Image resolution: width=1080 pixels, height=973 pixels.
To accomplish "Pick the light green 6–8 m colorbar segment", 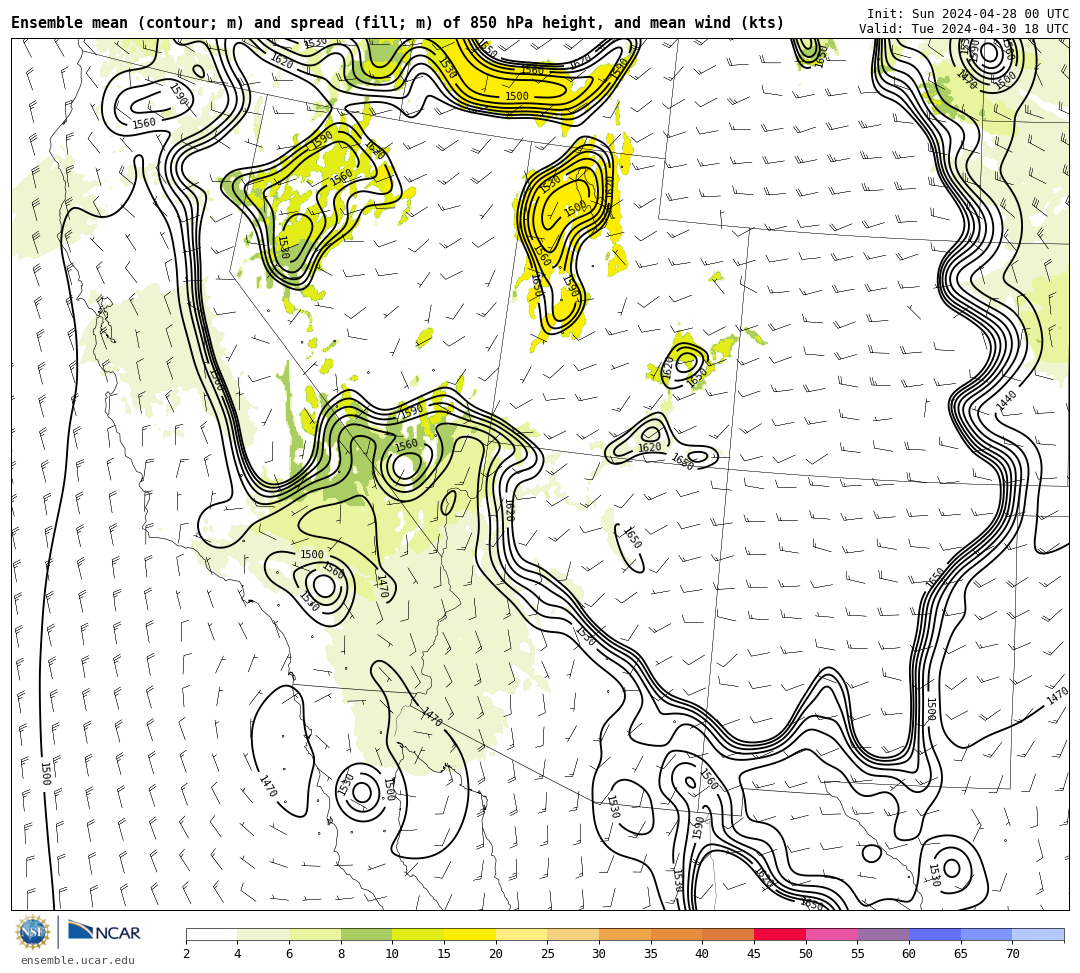I will point(315,934).
